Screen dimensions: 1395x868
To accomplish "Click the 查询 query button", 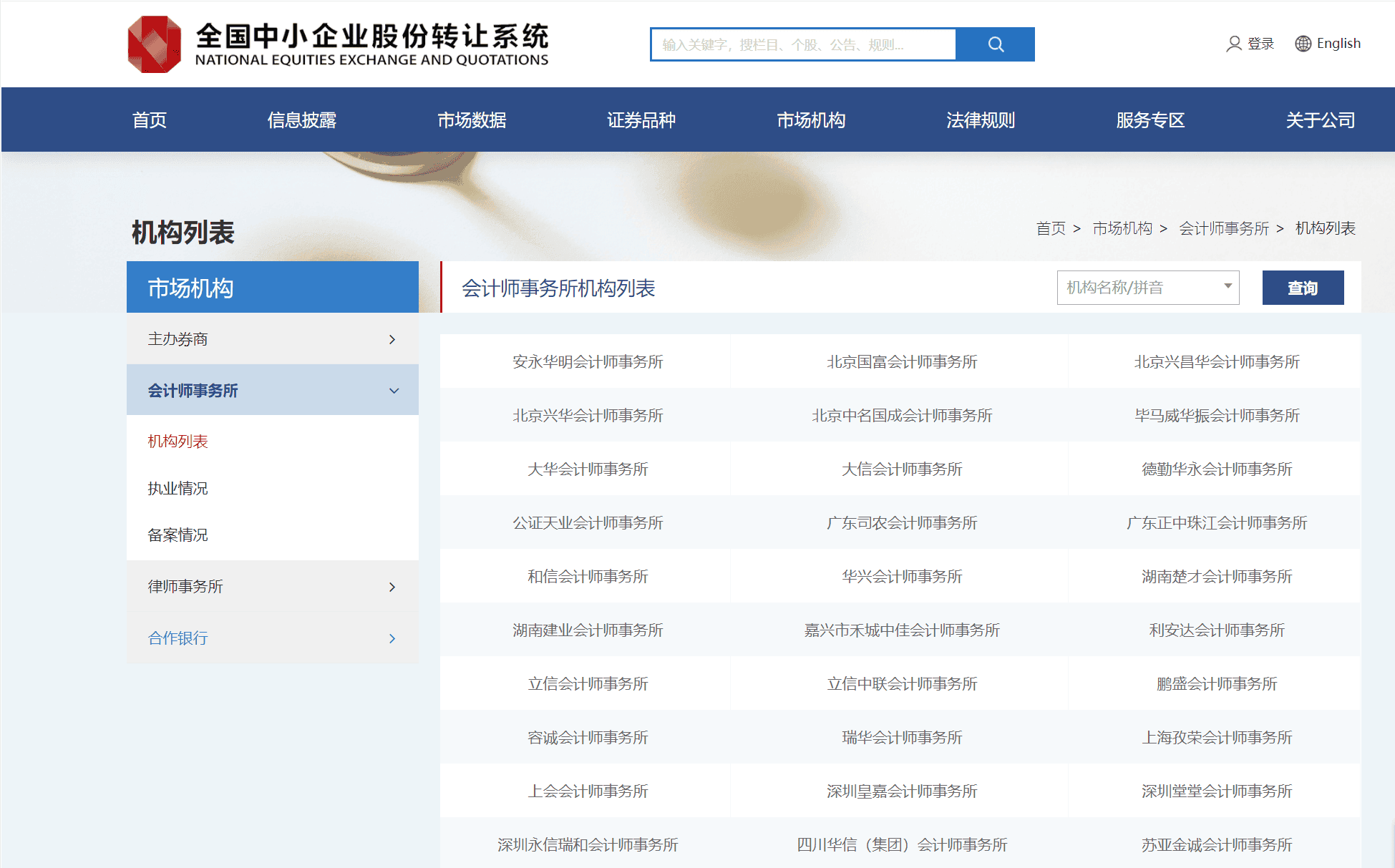I will point(1303,287).
